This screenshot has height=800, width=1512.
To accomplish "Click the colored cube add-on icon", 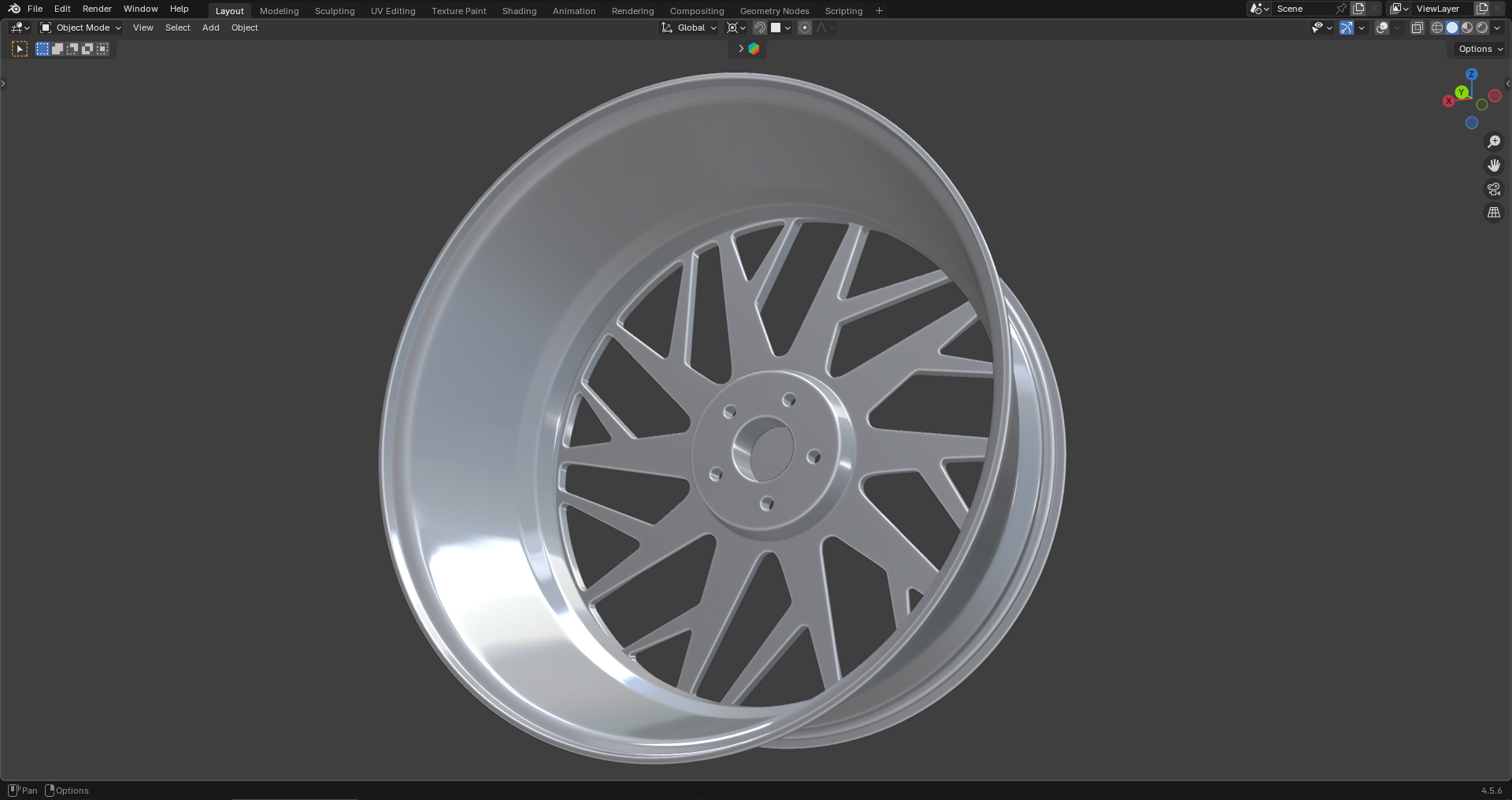I will 754,49.
